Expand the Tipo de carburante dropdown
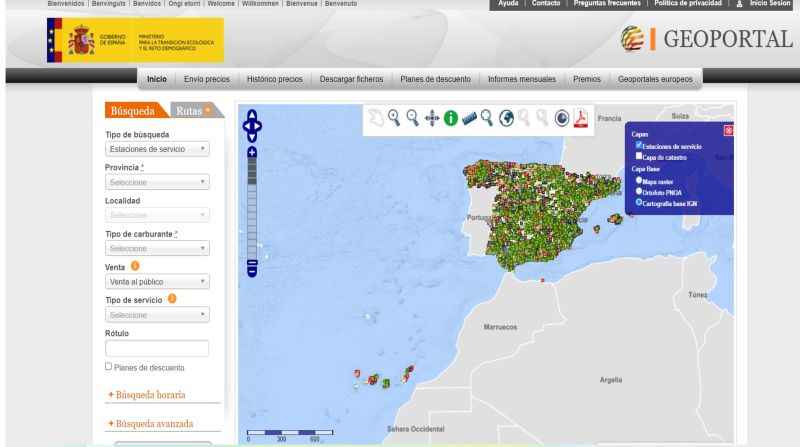The width and height of the screenshot is (800, 447). tap(157, 248)
